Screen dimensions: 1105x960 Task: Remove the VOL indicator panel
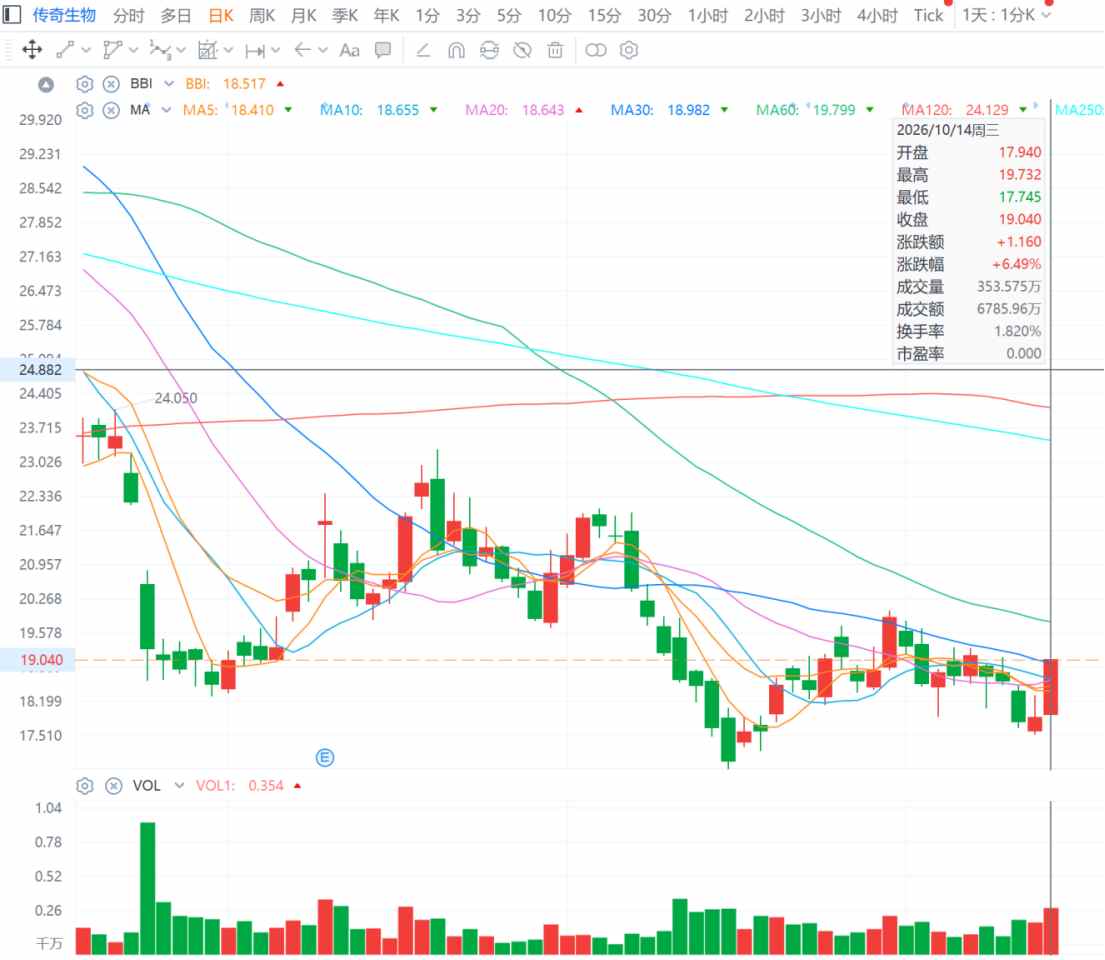(113, 785)
